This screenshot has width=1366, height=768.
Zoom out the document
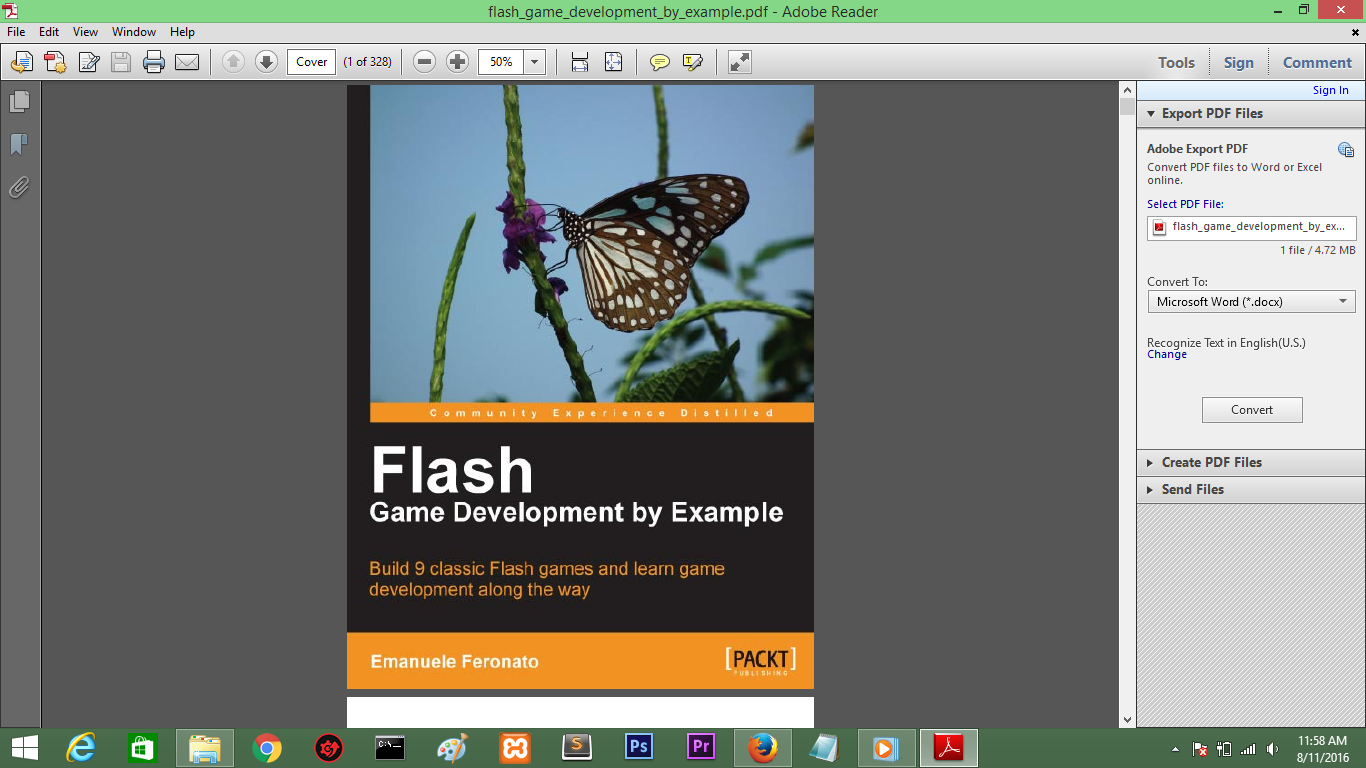(424, 62)
